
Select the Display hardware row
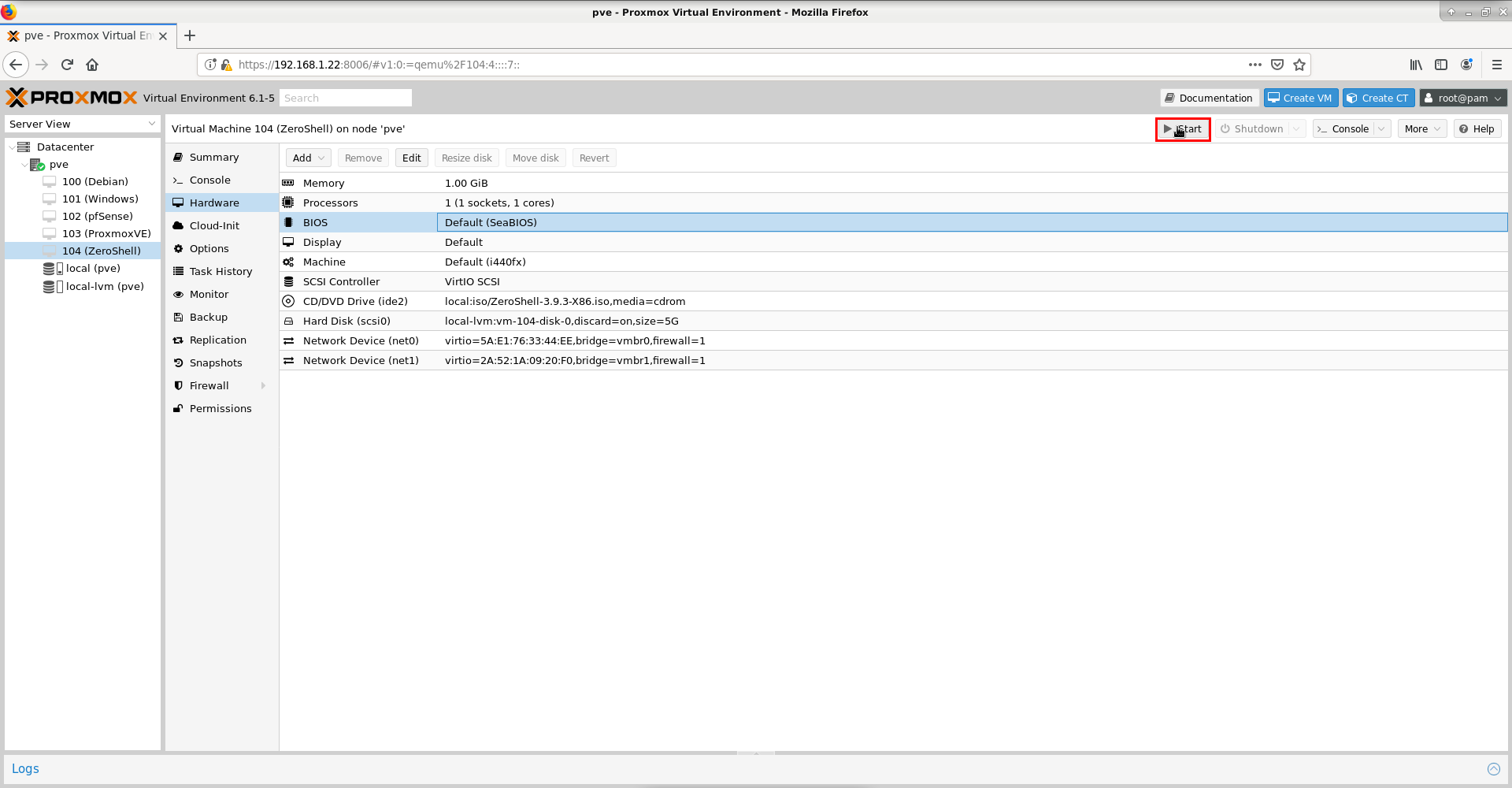(894, 242)
